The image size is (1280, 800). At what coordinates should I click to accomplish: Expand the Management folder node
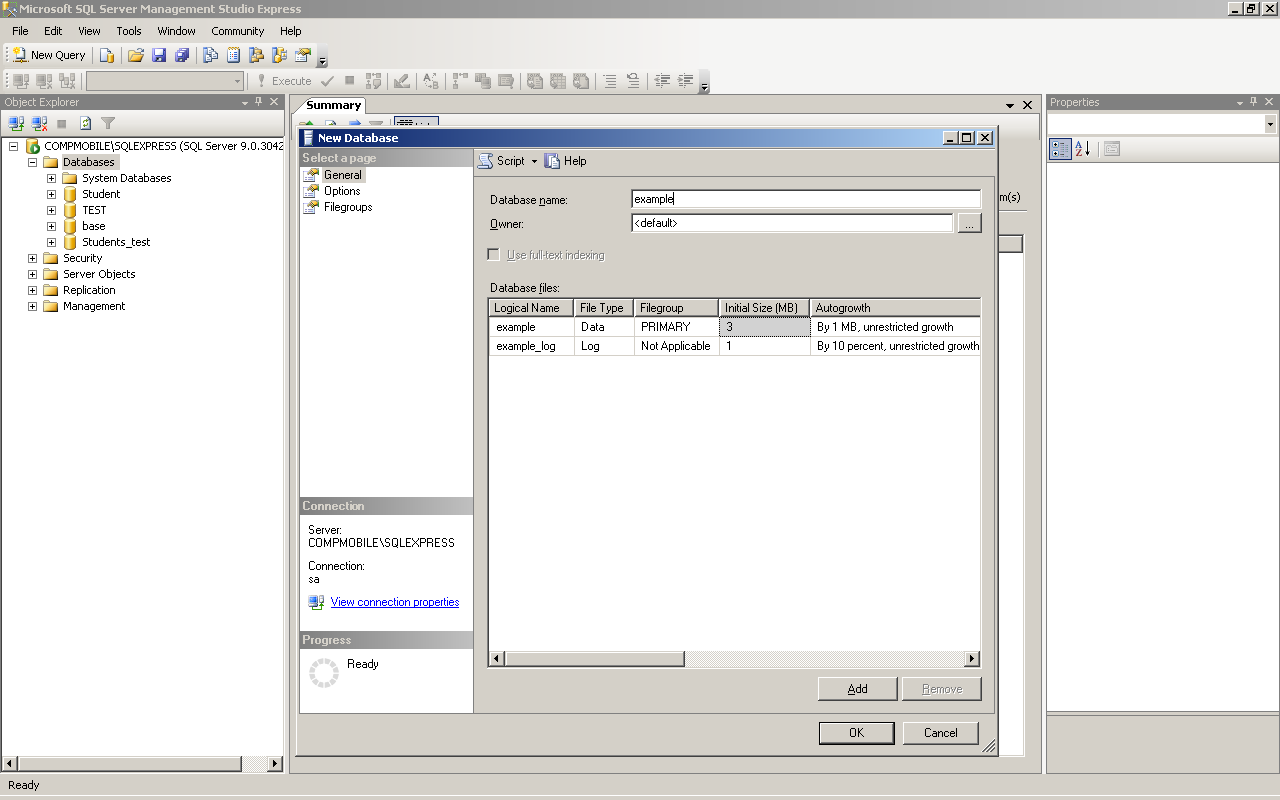32,306
